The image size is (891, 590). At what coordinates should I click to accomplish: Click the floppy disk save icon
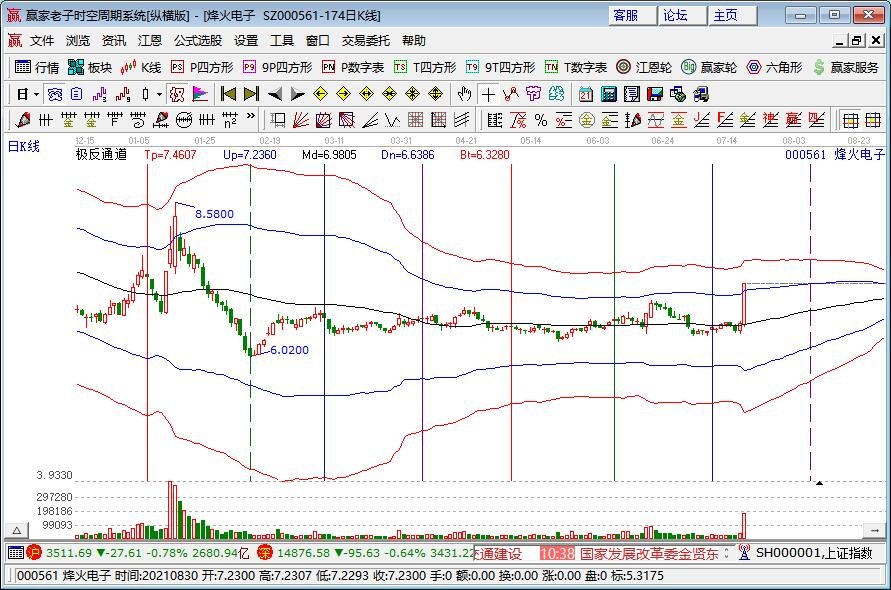655,94
